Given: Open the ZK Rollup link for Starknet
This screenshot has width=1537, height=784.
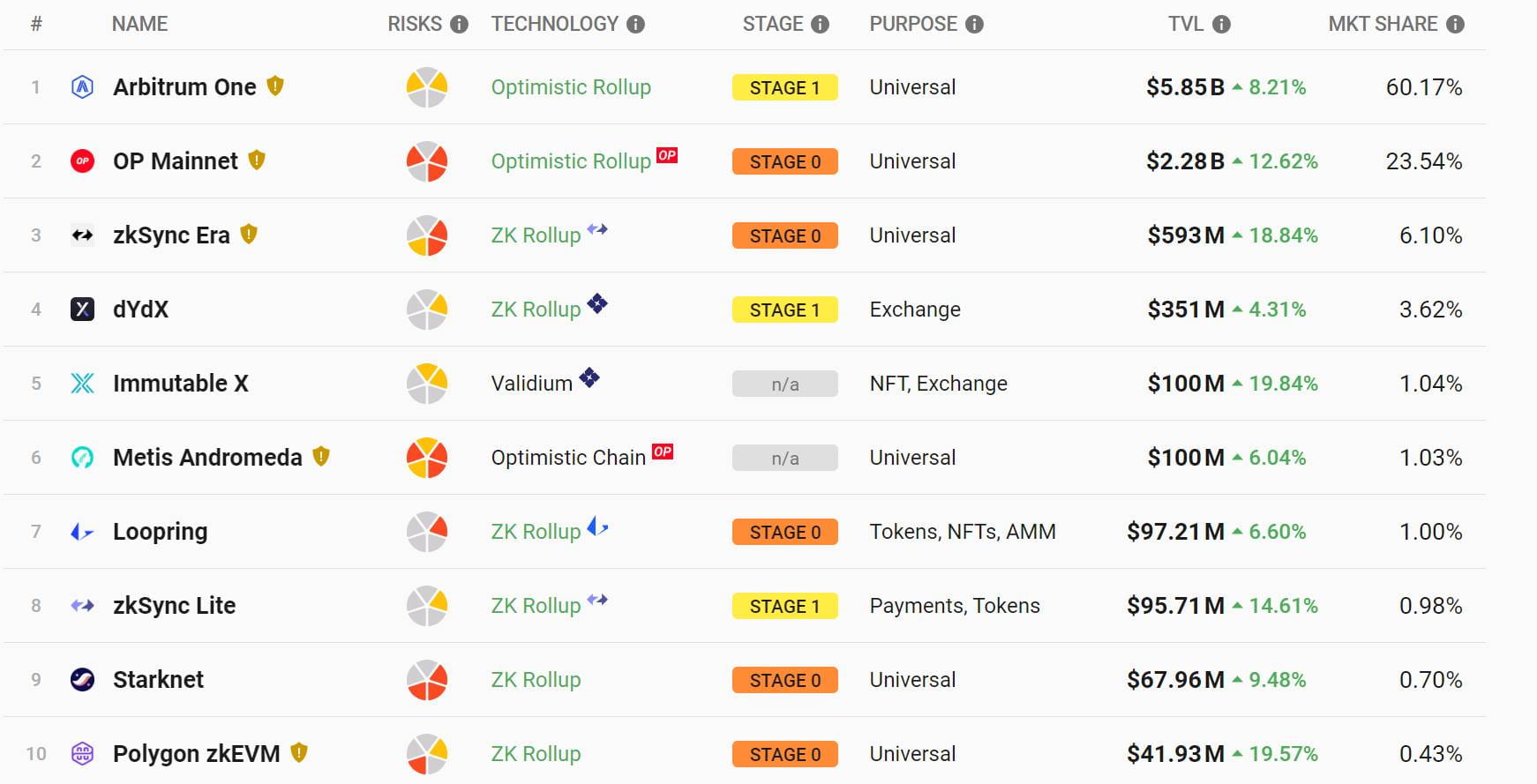Looking at the screenshot, I should pyautogui.click(x=535, y=679).
